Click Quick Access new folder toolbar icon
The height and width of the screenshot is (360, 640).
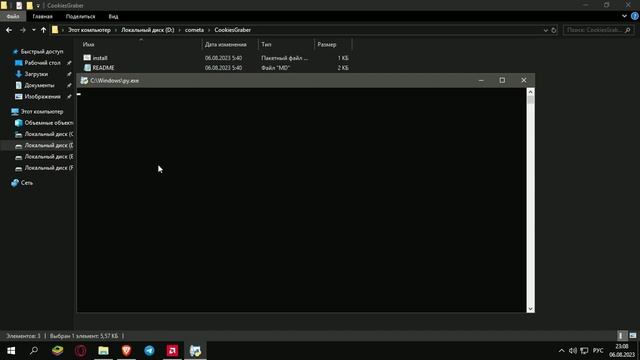[x=29, y=5]
